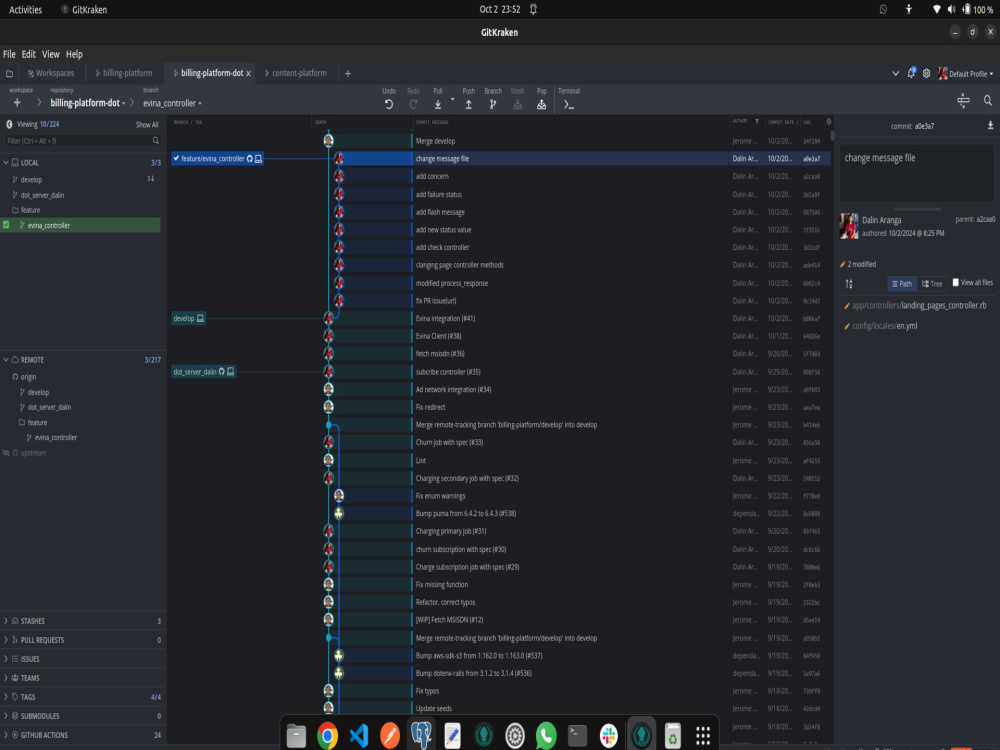Select remote origin evina_controller branch

(x=55, y=438)
